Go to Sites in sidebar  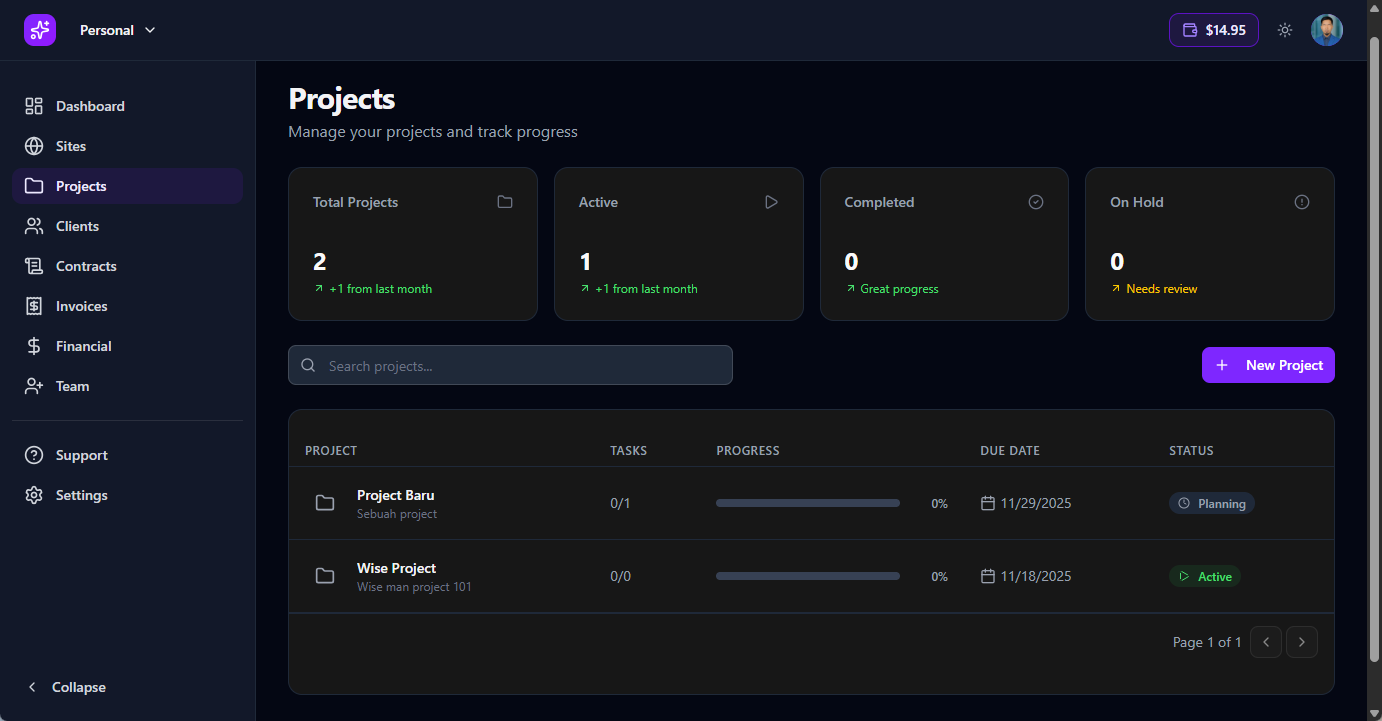click(x=70, y=146)
